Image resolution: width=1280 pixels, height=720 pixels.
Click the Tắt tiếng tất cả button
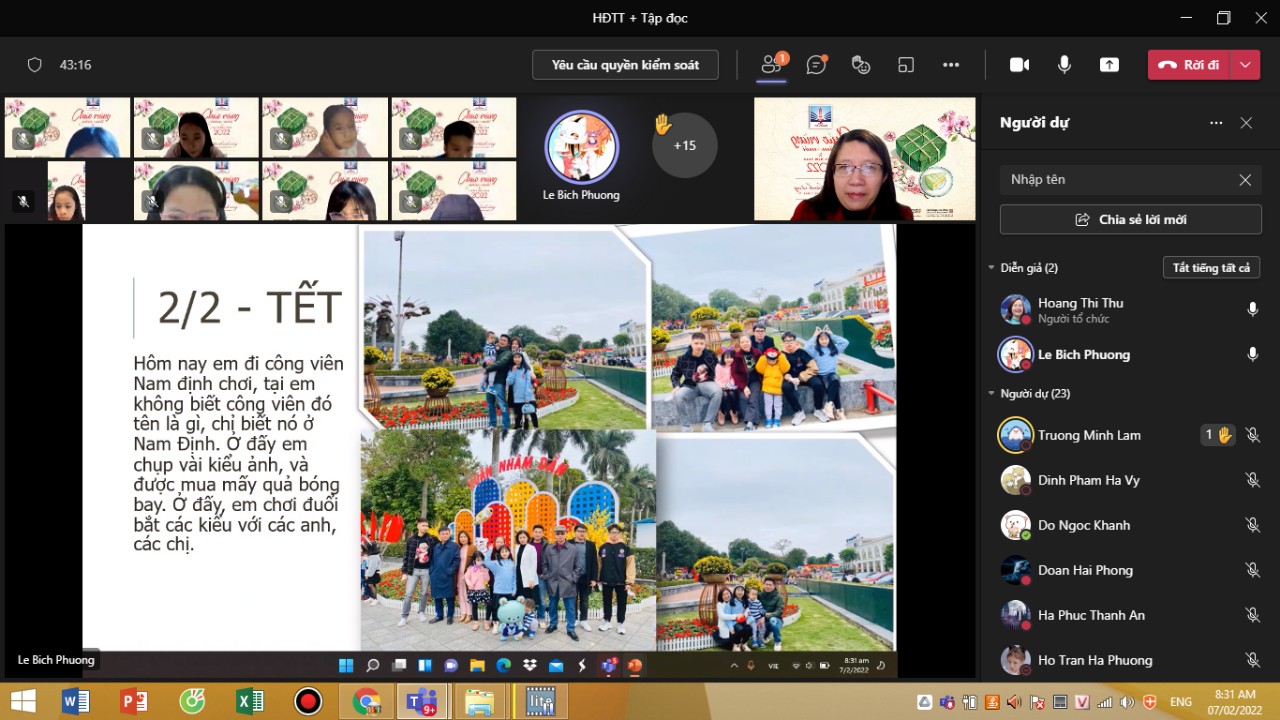pyautogui.click(x=1211, y=268)
